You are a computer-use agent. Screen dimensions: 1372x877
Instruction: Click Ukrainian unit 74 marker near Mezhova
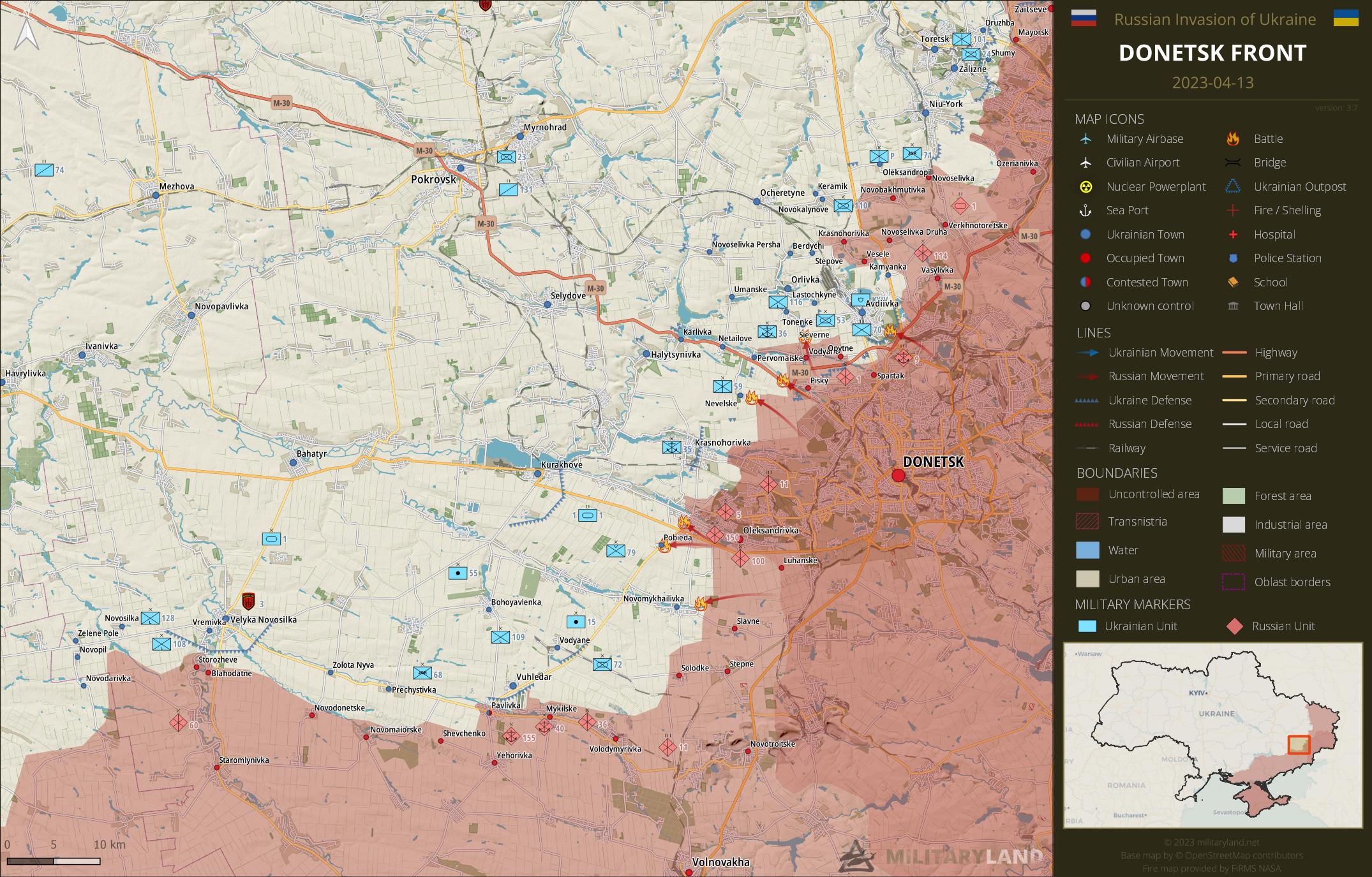pyautogui.click(x=44, y=170)
